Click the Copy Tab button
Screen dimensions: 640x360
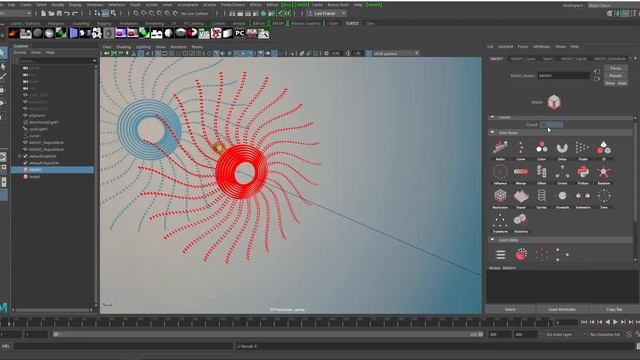(614, 309)
